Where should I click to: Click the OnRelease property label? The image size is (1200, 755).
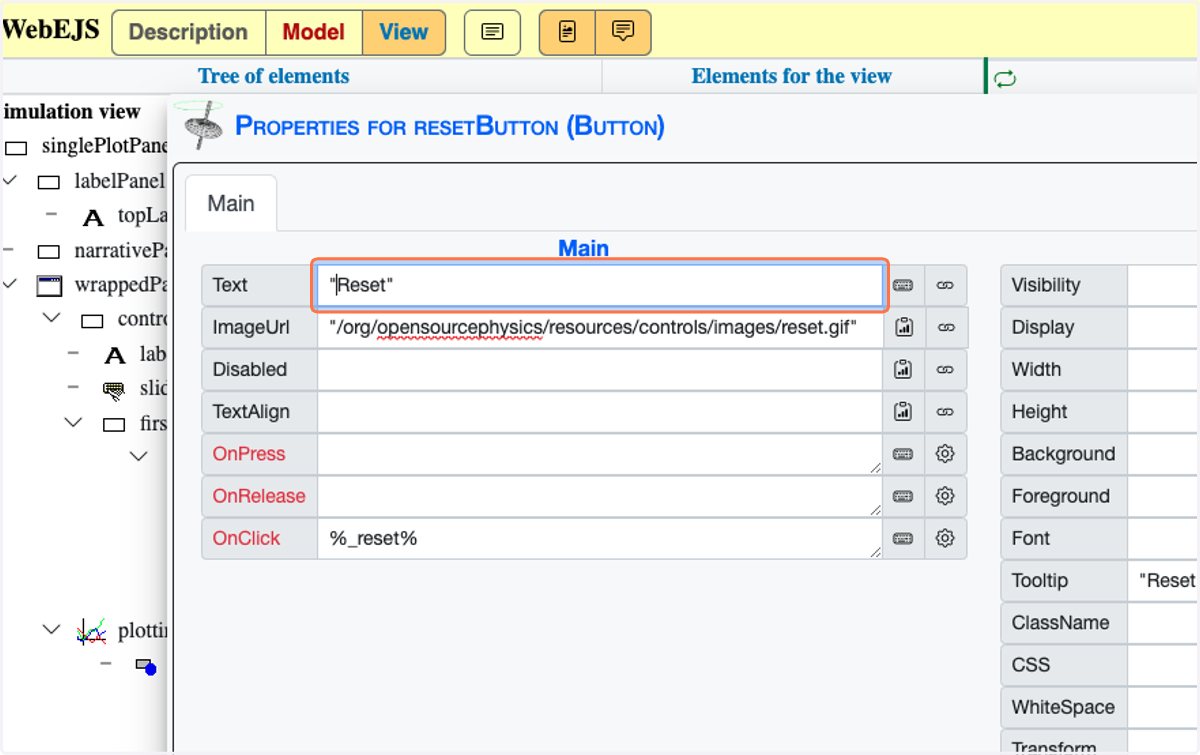(259, 496)
